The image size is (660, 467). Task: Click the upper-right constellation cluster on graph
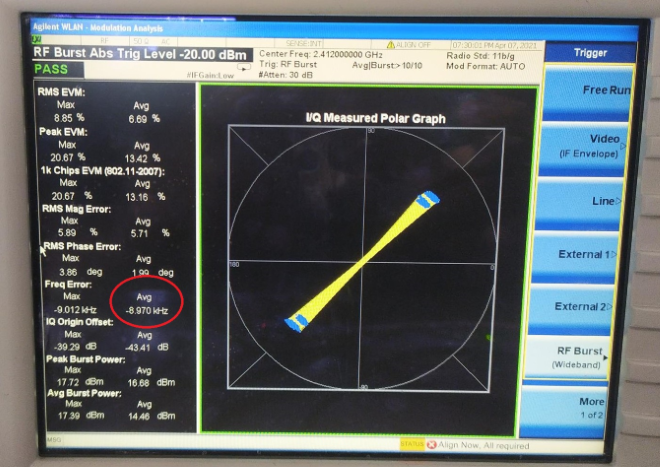click(x=427, y=199)
